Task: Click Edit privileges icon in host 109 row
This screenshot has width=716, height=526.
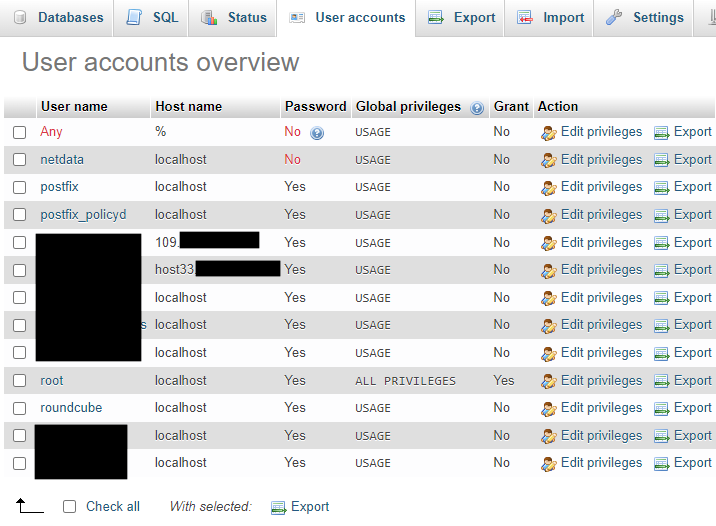Action: tap(548, 243)
